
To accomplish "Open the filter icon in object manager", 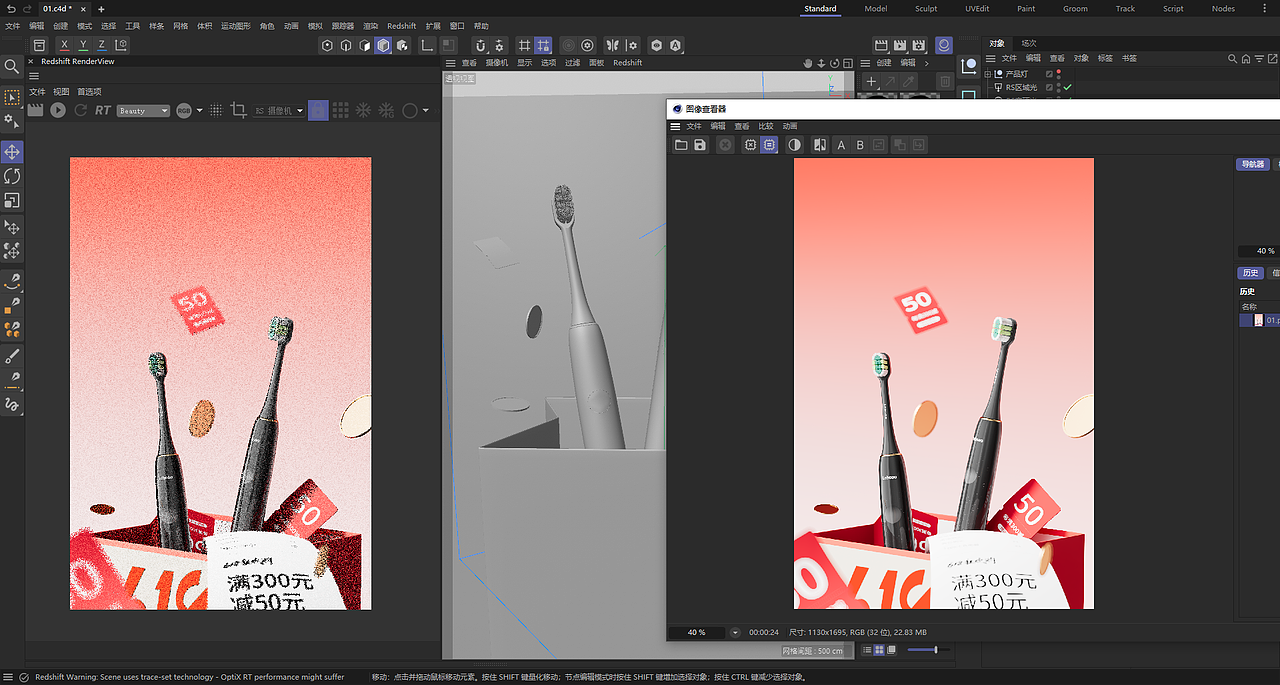I will [x=1257, y=58].
